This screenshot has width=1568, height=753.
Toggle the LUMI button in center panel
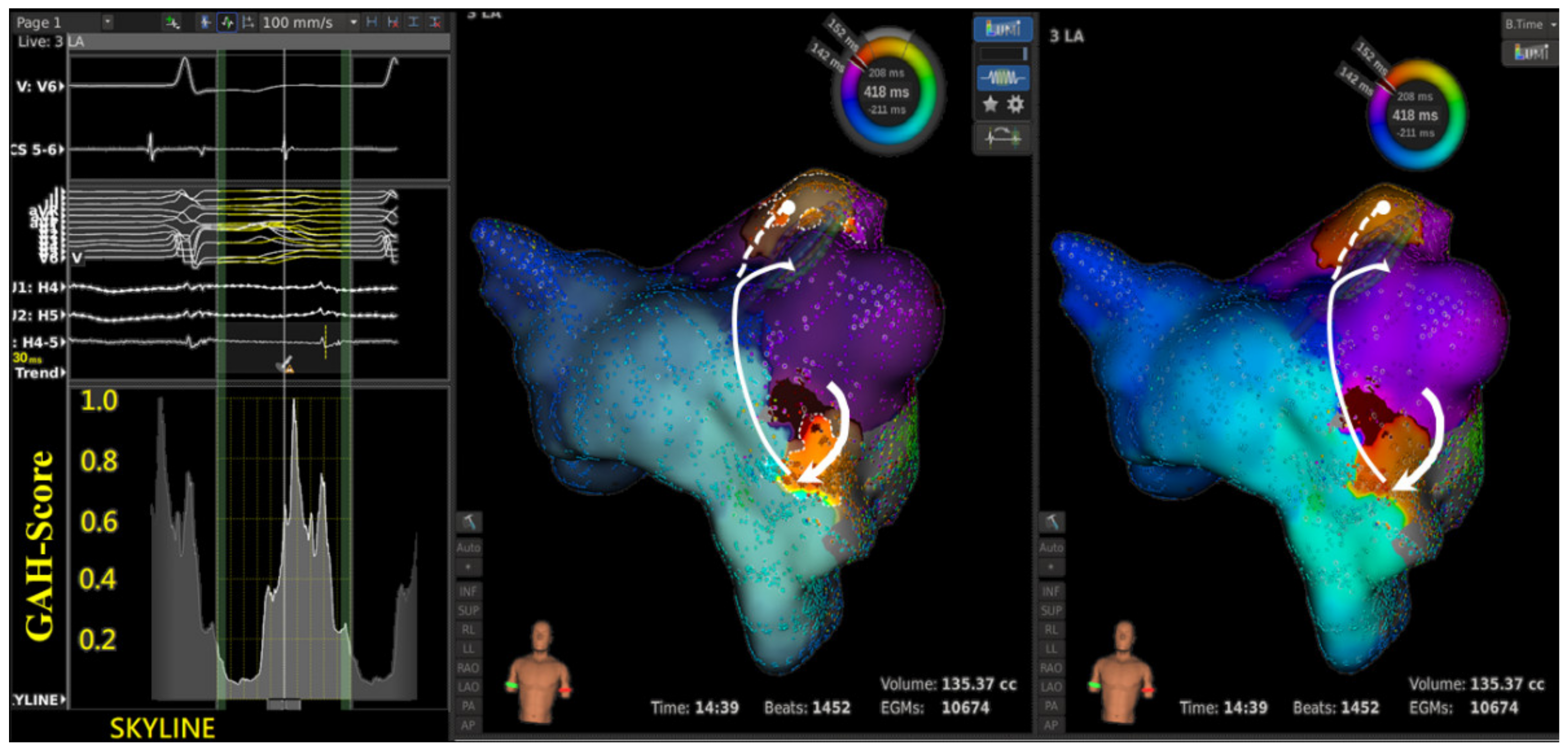[1002, 29]
